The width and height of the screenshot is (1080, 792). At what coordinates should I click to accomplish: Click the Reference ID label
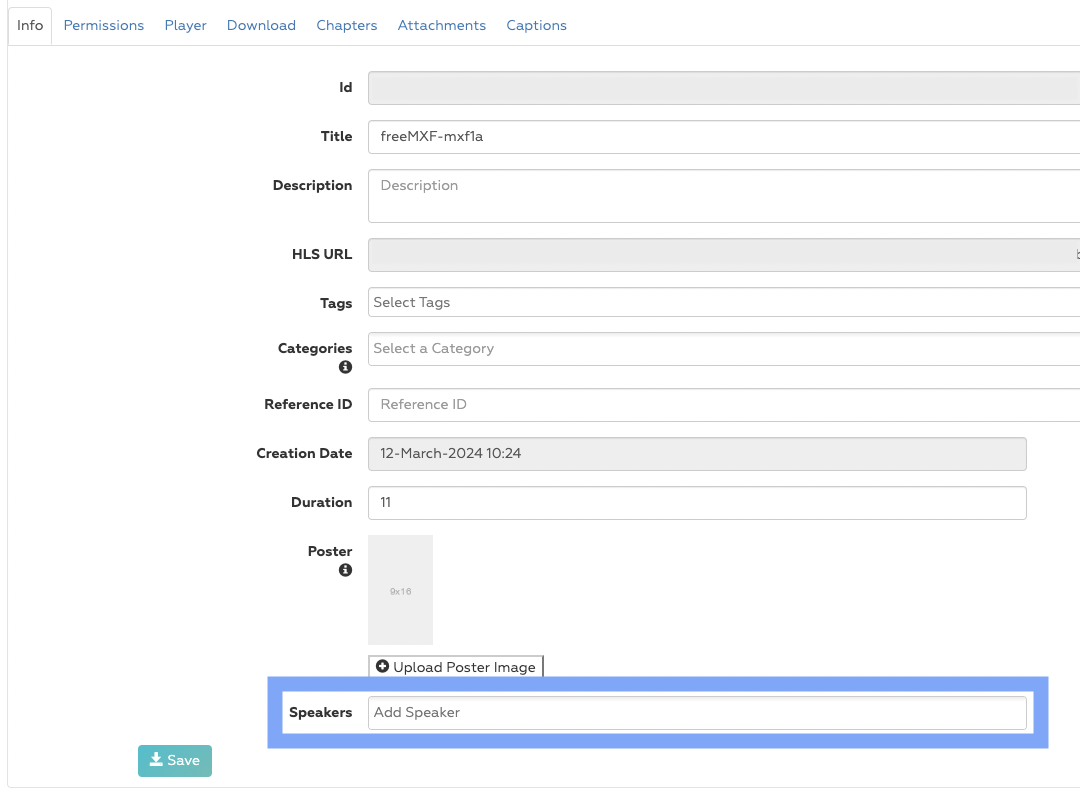[x=308, y=405]
